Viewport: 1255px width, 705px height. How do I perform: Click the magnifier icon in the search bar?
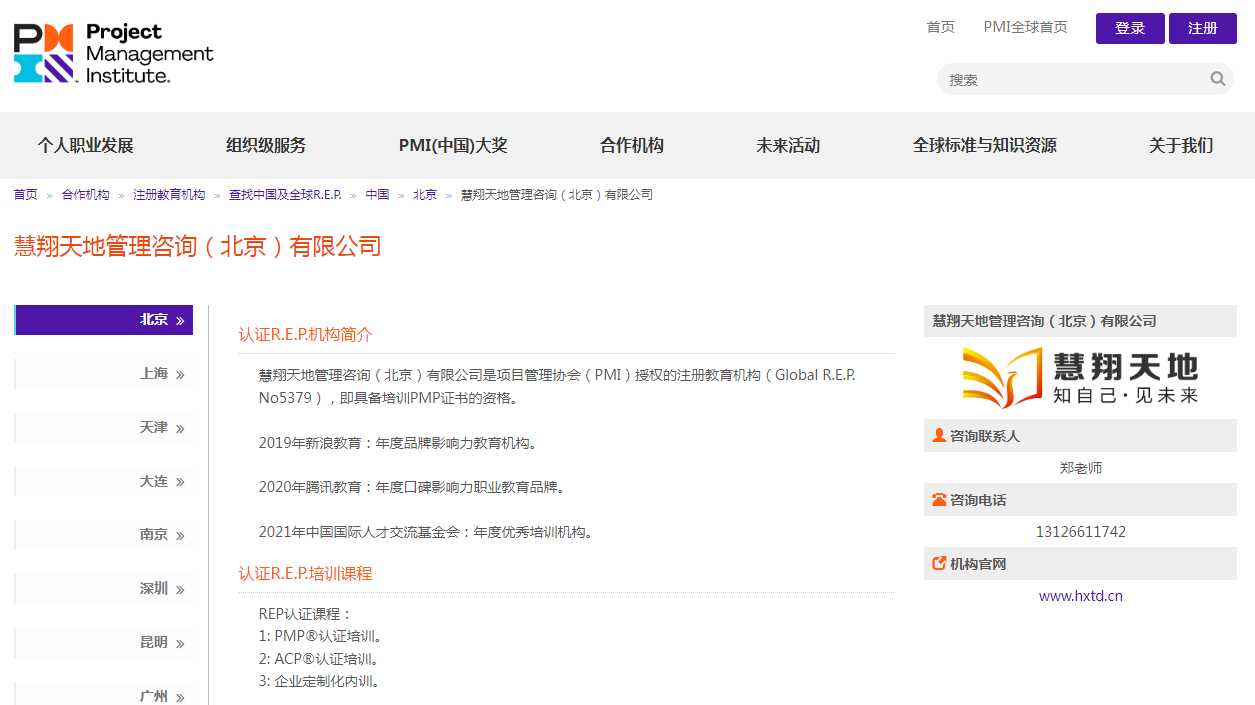point(1217,78)
